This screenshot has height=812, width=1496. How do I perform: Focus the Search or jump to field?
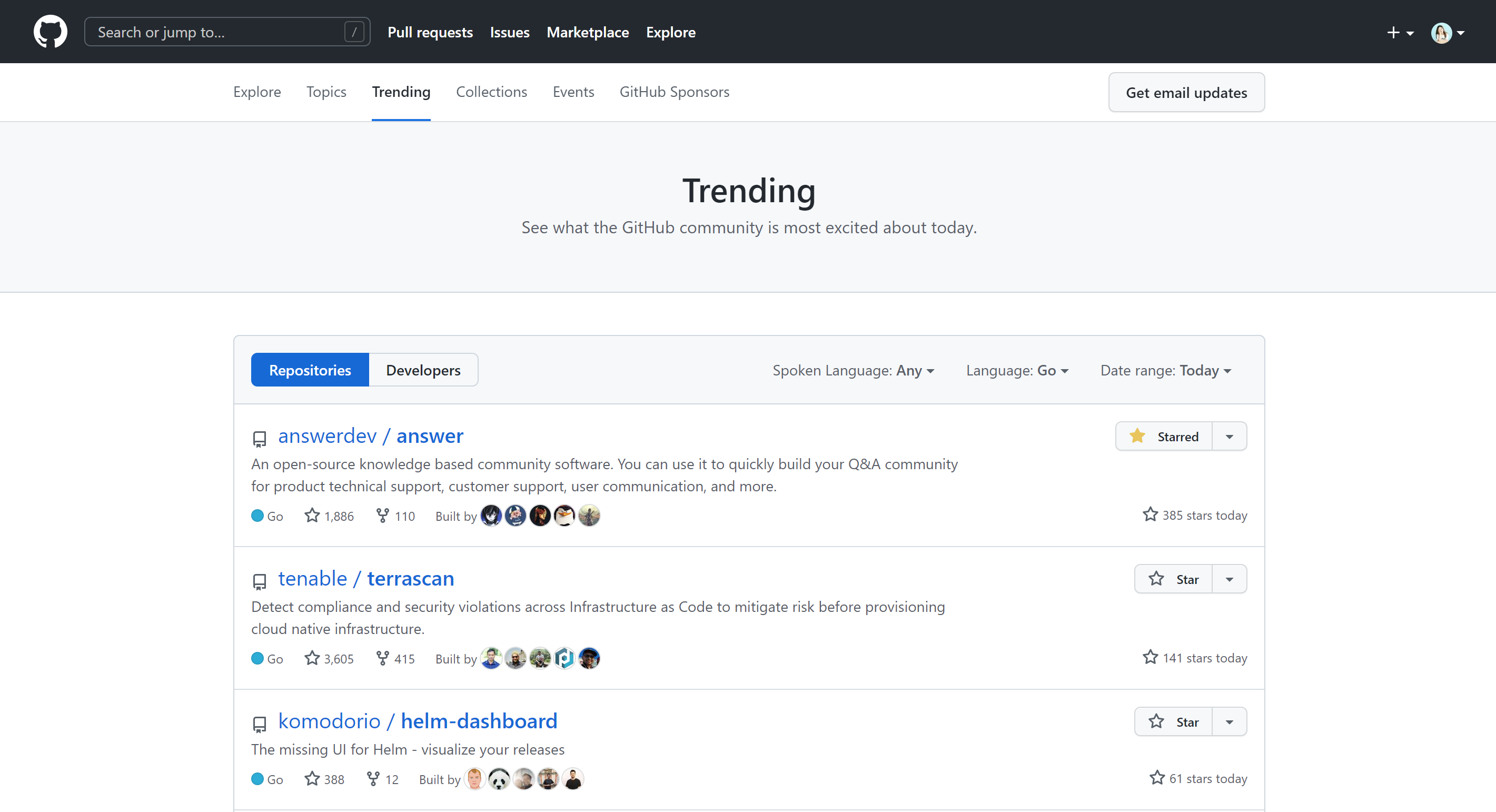(227, 32)
